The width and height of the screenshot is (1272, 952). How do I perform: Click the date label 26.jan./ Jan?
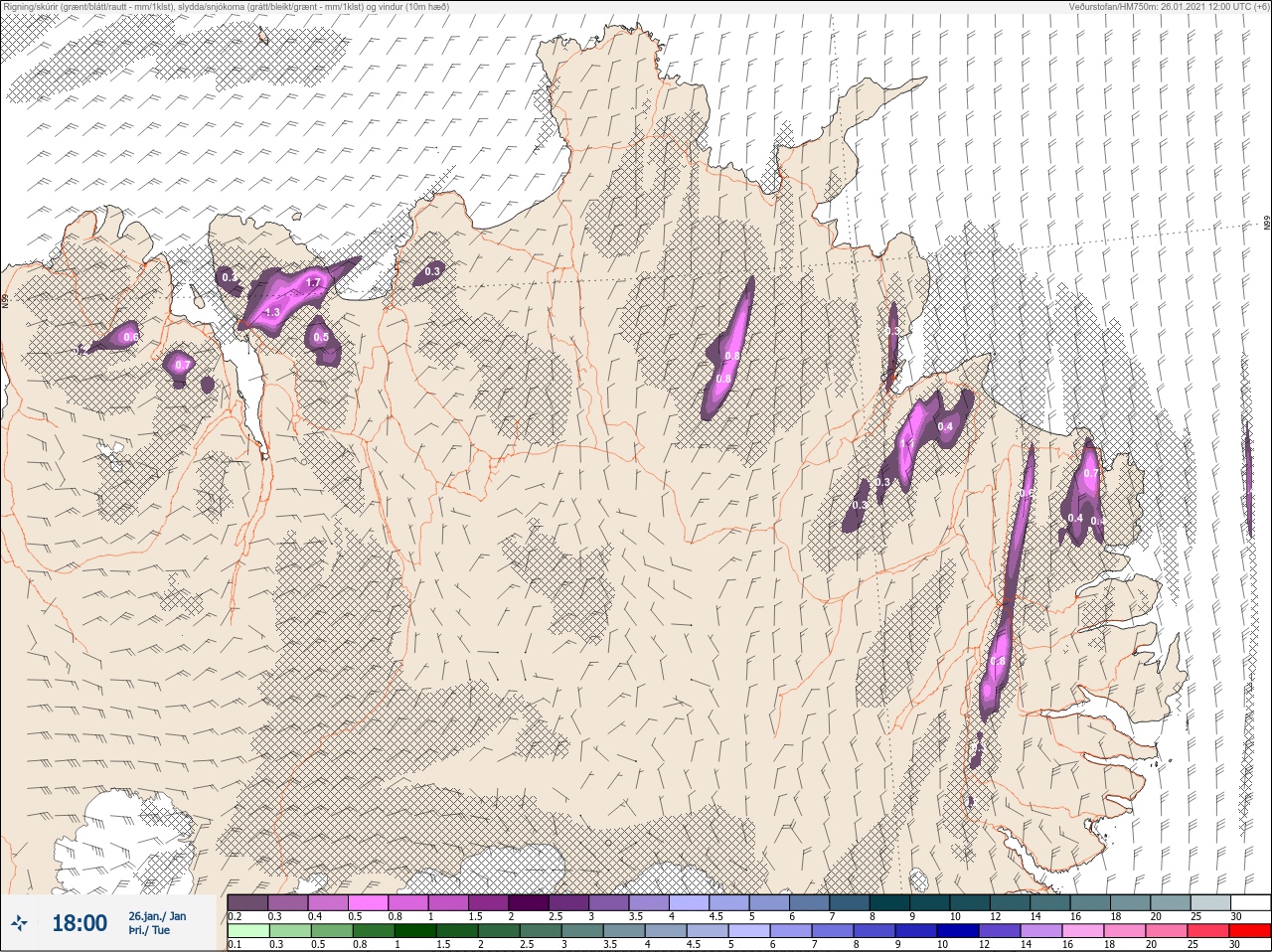tap(157, 916)
